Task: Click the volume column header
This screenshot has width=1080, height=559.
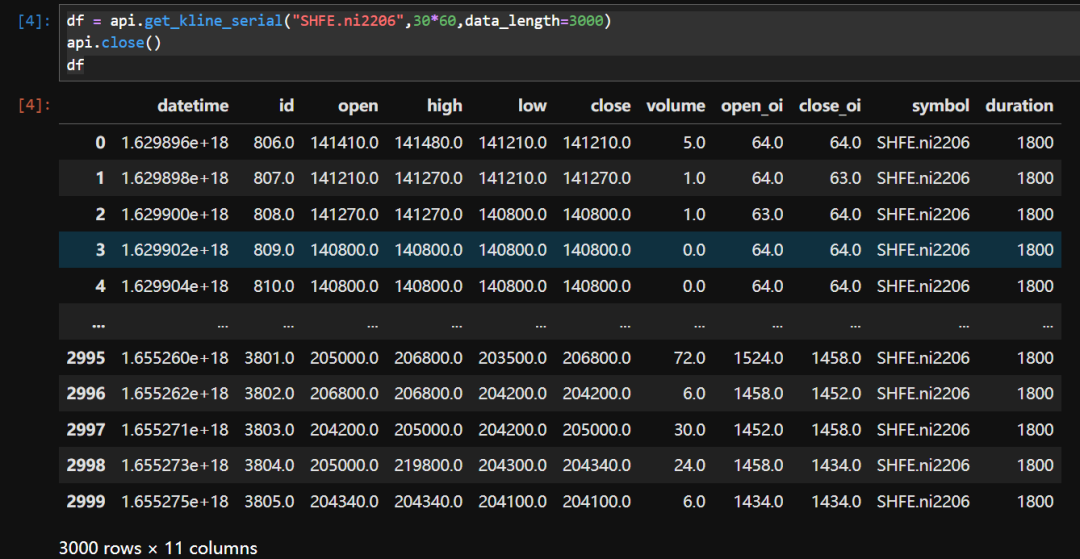Action: click(676, 105)
